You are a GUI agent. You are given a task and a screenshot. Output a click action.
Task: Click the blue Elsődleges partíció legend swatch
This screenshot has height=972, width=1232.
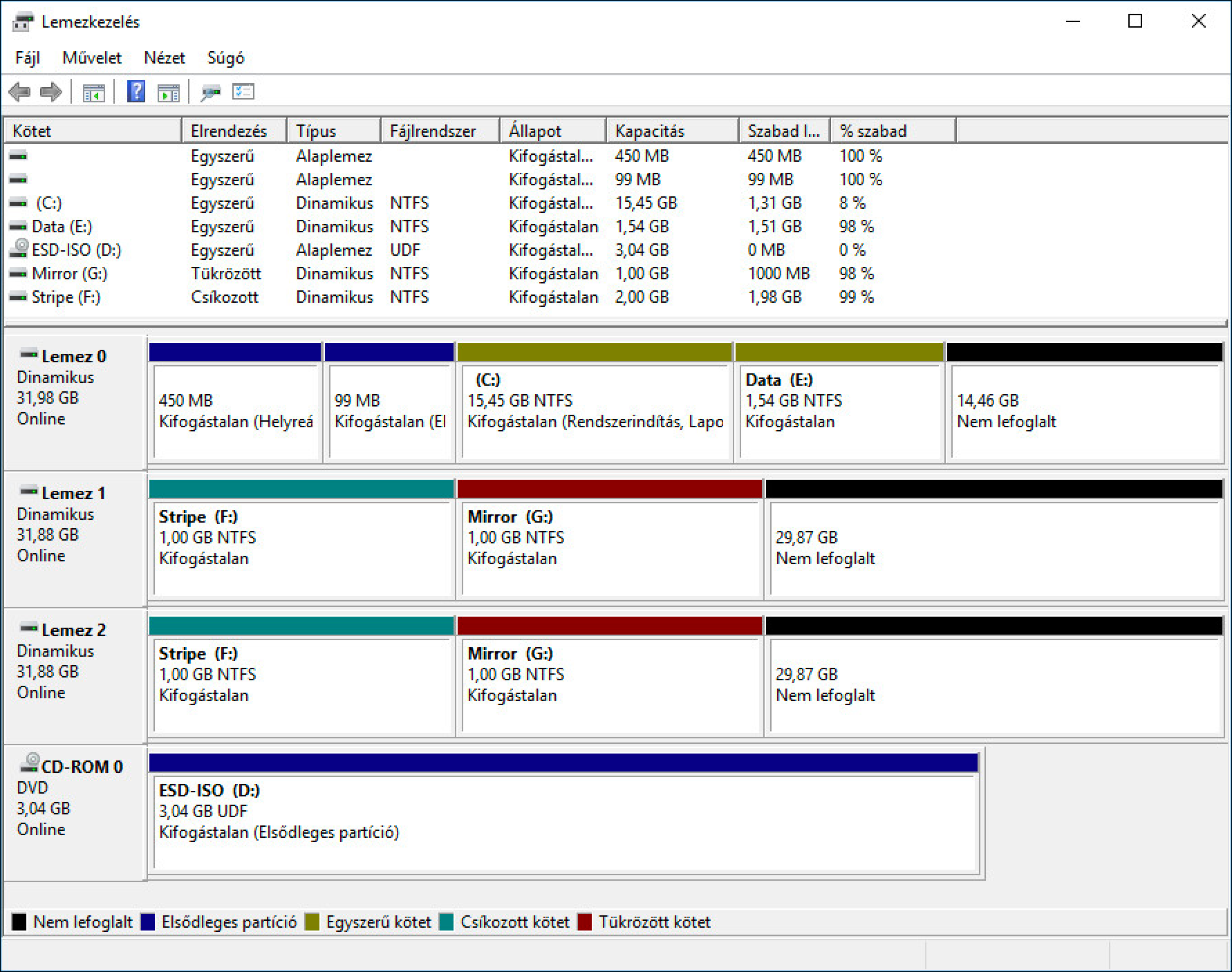point(147,922)
